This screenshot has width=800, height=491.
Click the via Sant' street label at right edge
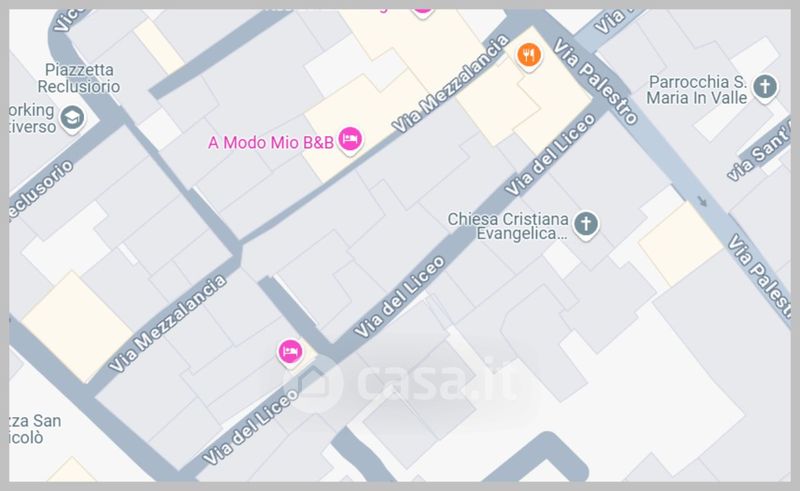pyautogui.click(x=758, y=151)
